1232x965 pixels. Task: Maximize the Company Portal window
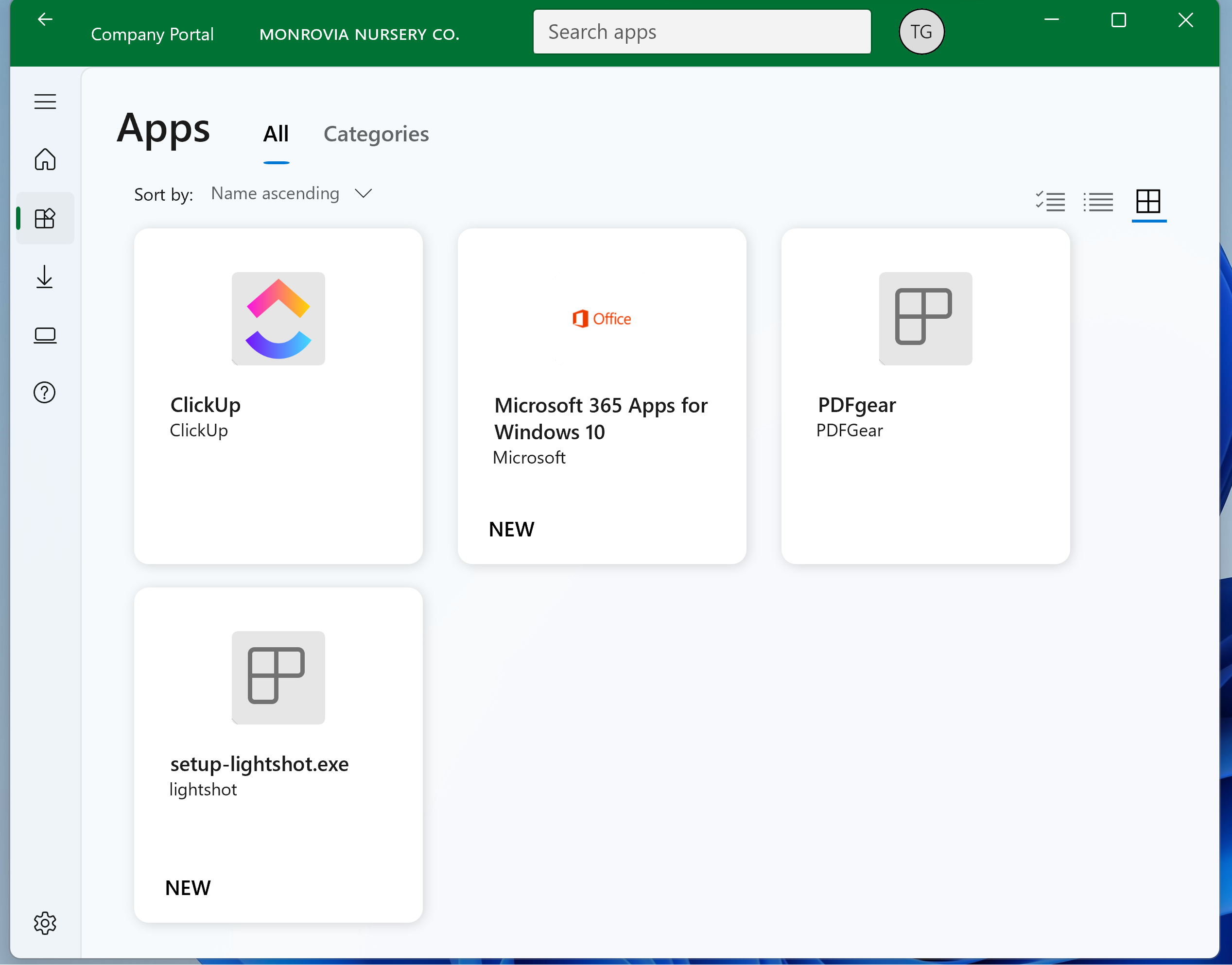pos(1118,20)
